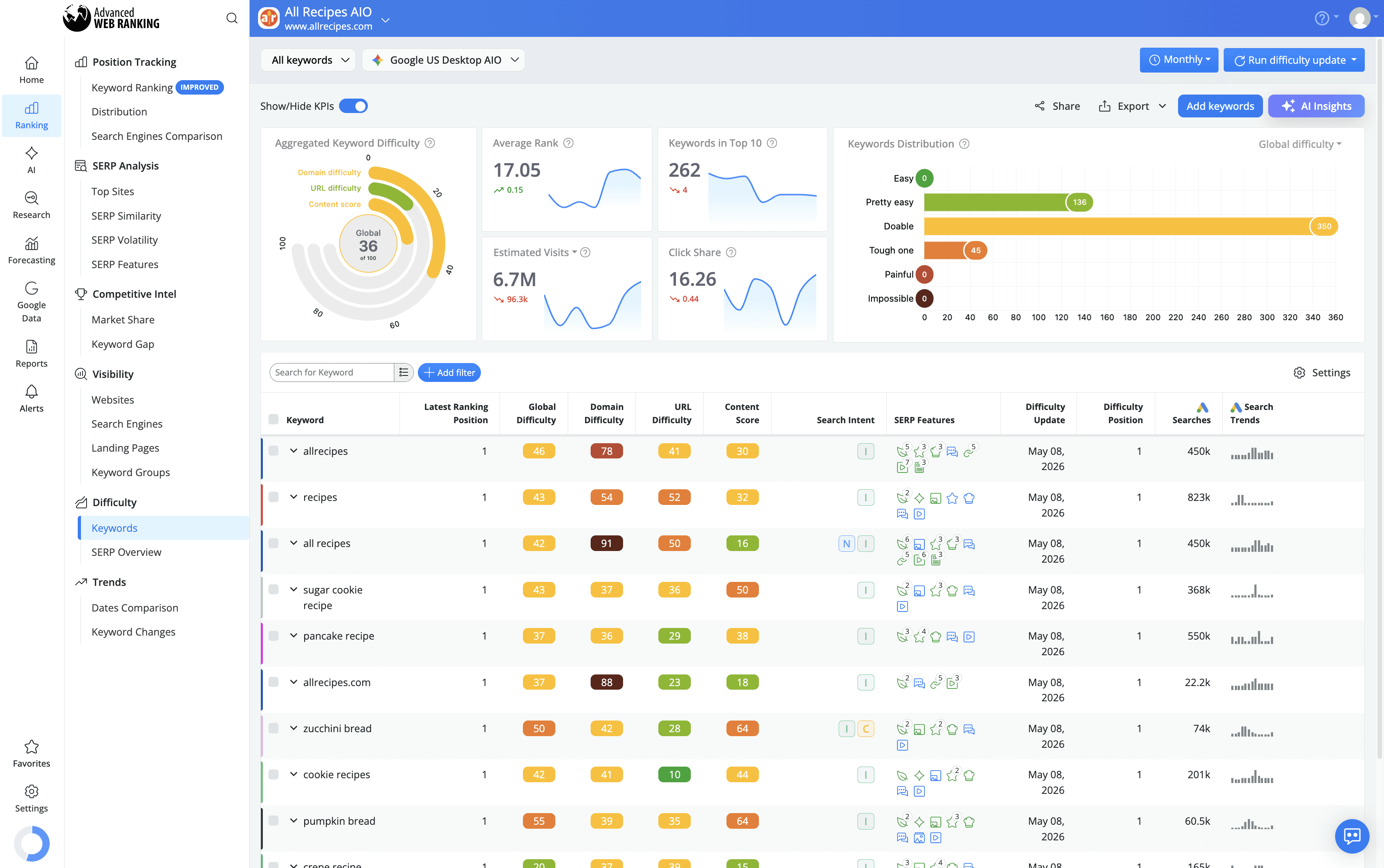Open the Forecasting section icon

click(x=32, y=243)
